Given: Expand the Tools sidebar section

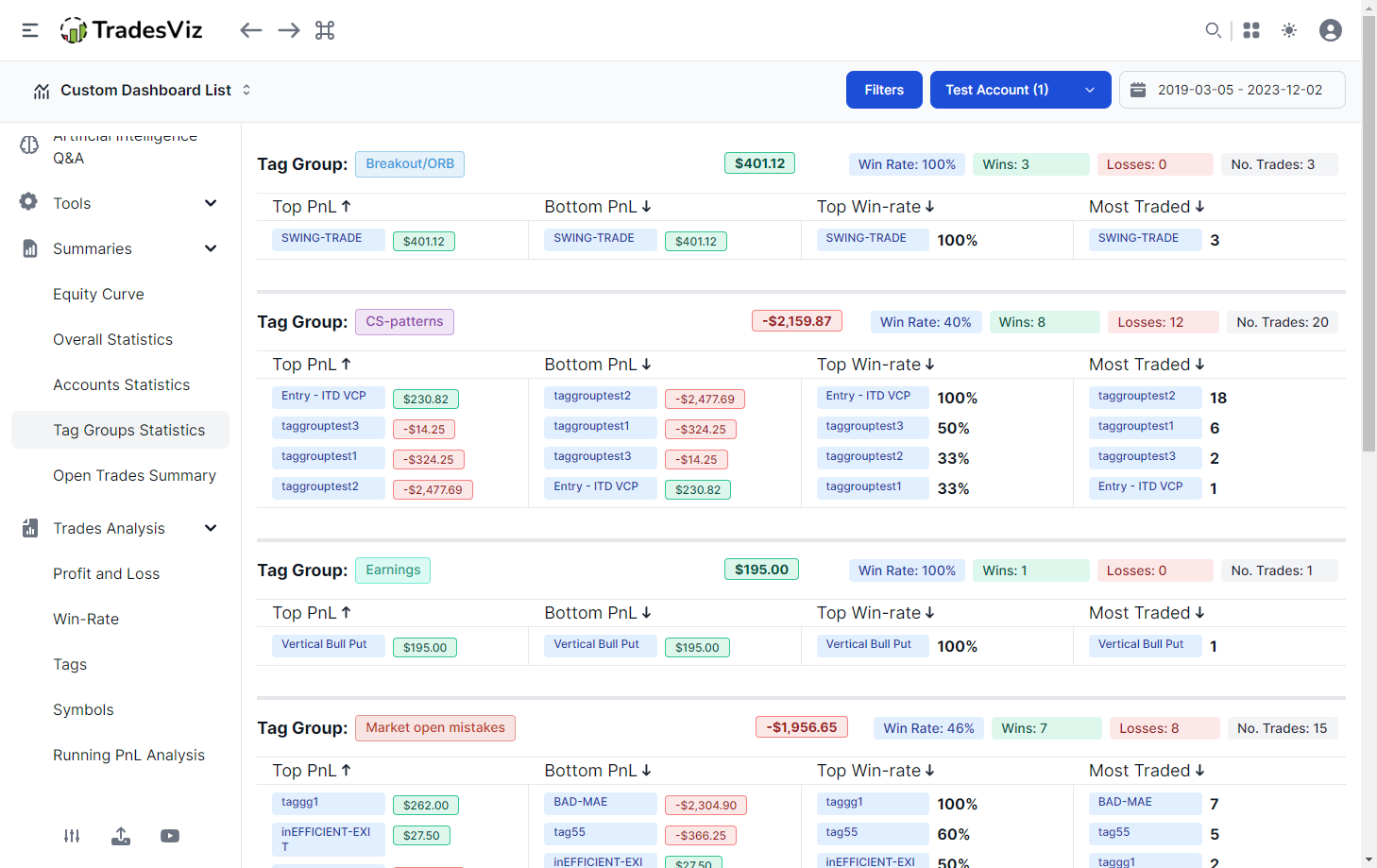Looking at the screenshot, I should 211,203.
